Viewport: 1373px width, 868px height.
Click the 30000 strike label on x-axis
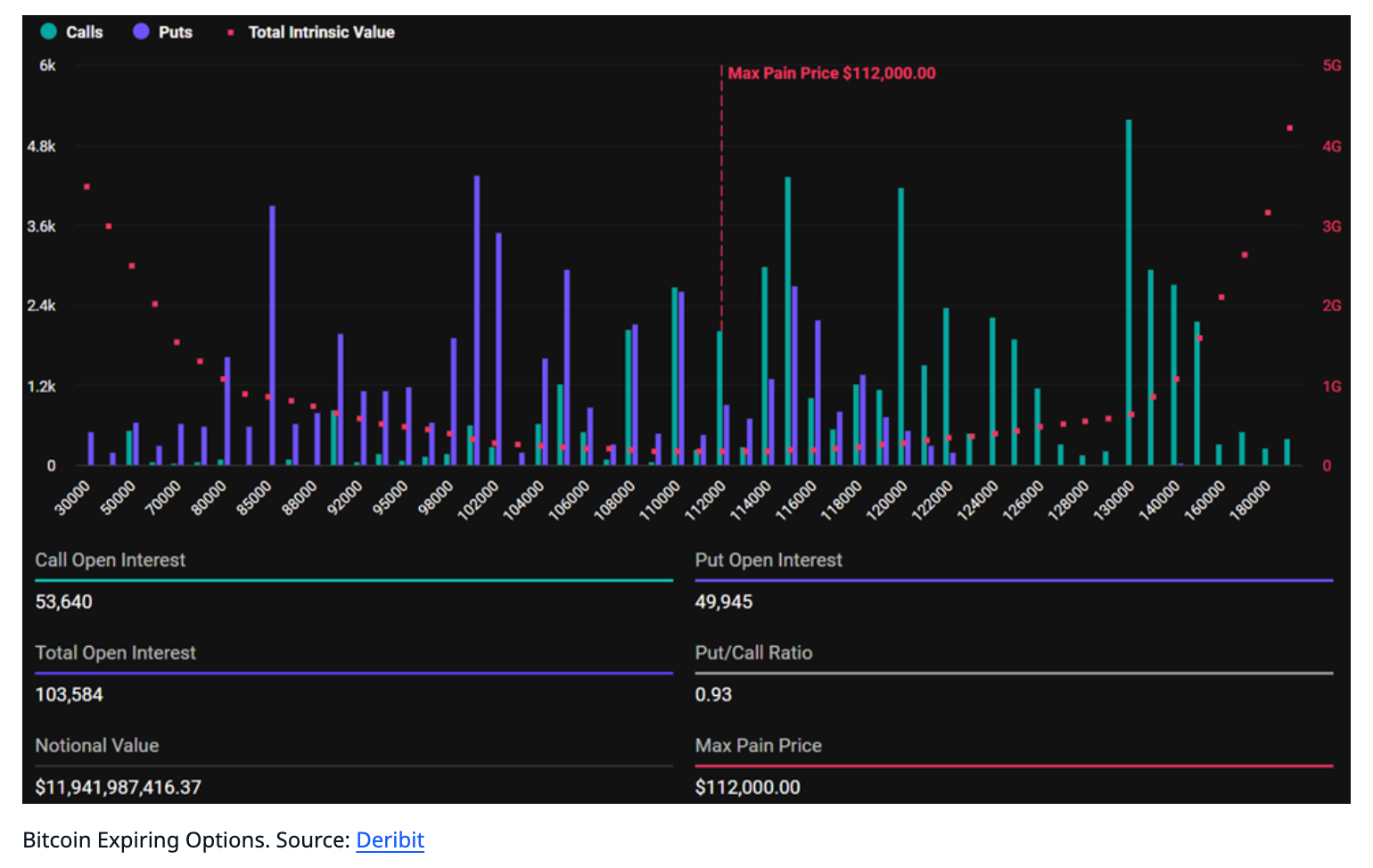(73, 498)
